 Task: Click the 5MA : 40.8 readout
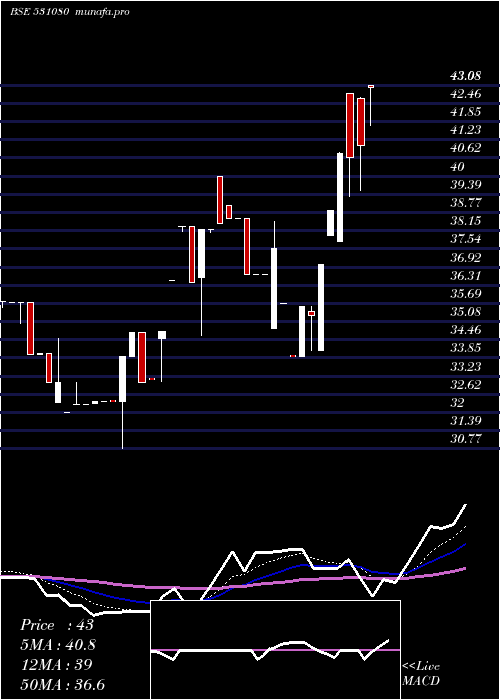pos(58,645)
